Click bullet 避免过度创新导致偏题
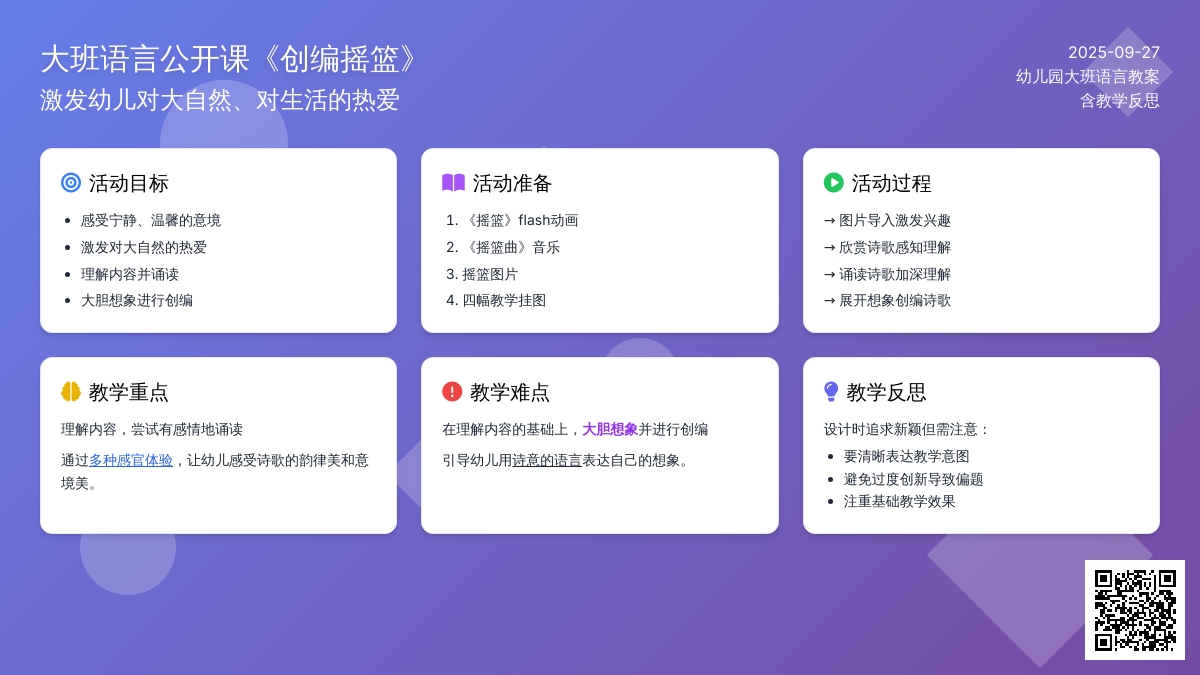This screenshot has height=675, width=1200. pyautogui.click(x=913, y=479)
